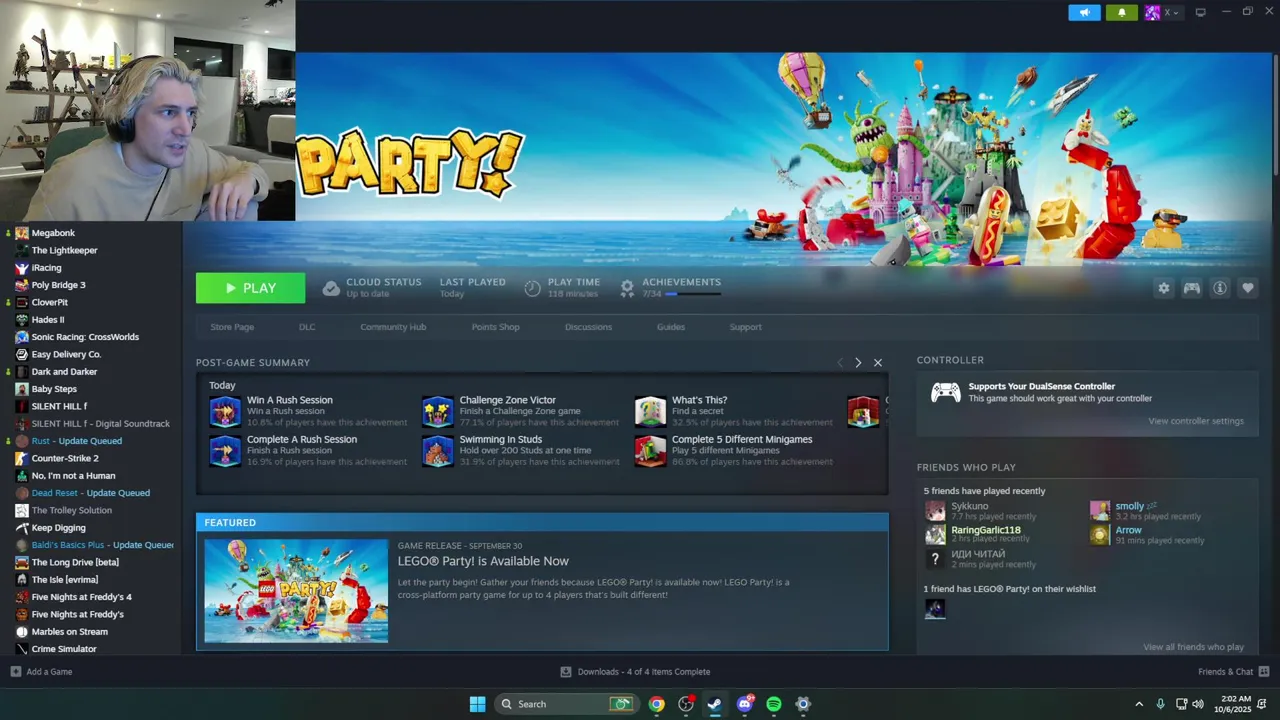Open the Community Hub tab
1280x720 pixels.
pyautogui.click(x=393, y=327)
